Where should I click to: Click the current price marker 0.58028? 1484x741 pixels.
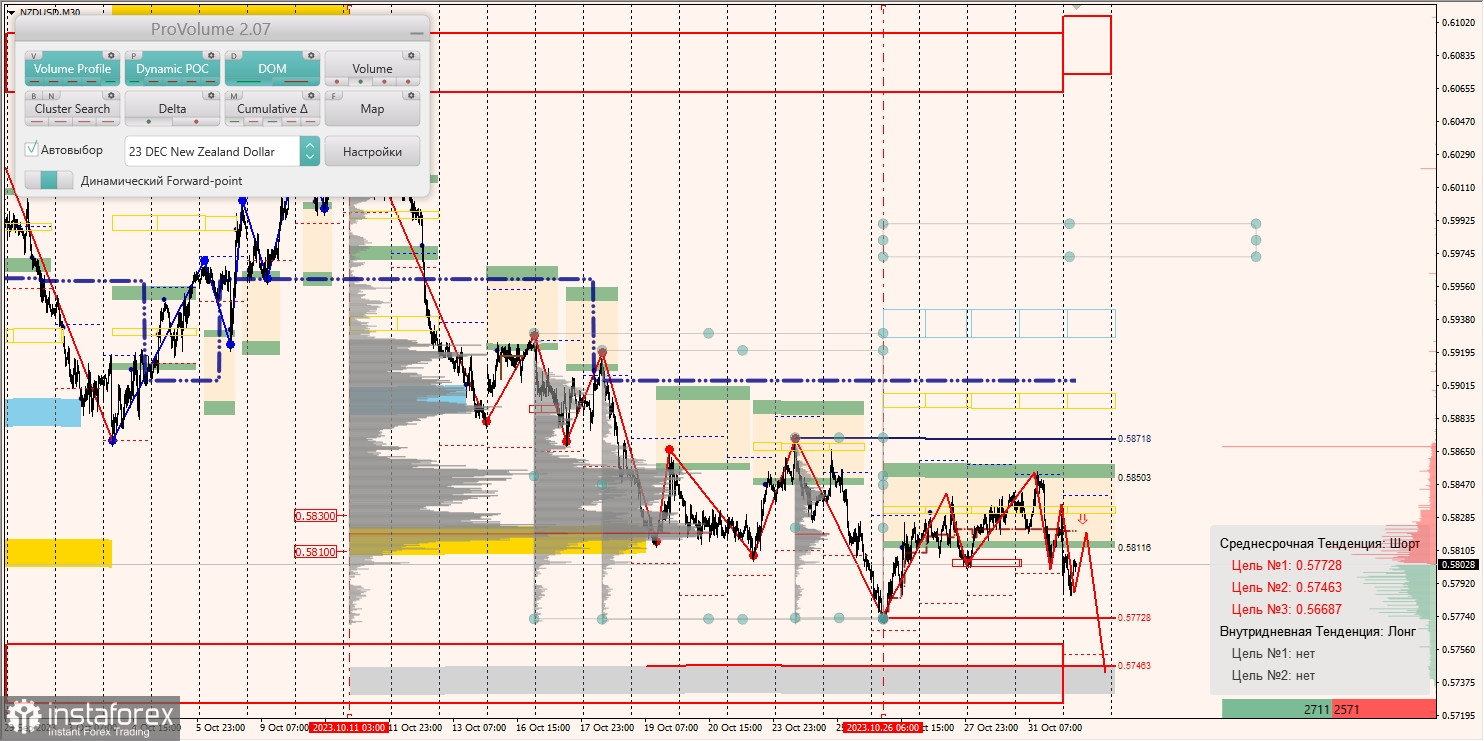point(1458,565)
